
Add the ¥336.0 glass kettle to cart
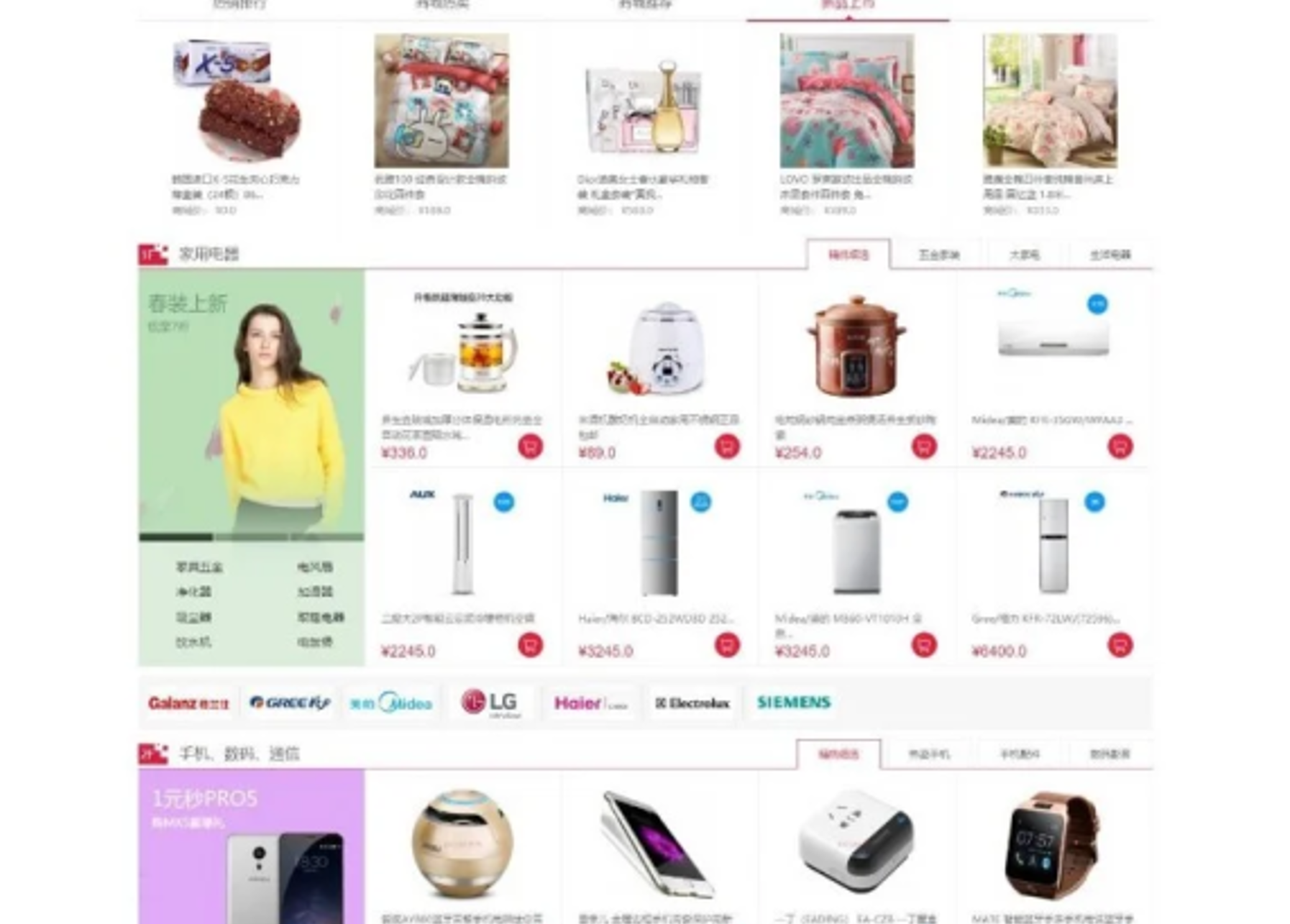[x=530, y=447]
